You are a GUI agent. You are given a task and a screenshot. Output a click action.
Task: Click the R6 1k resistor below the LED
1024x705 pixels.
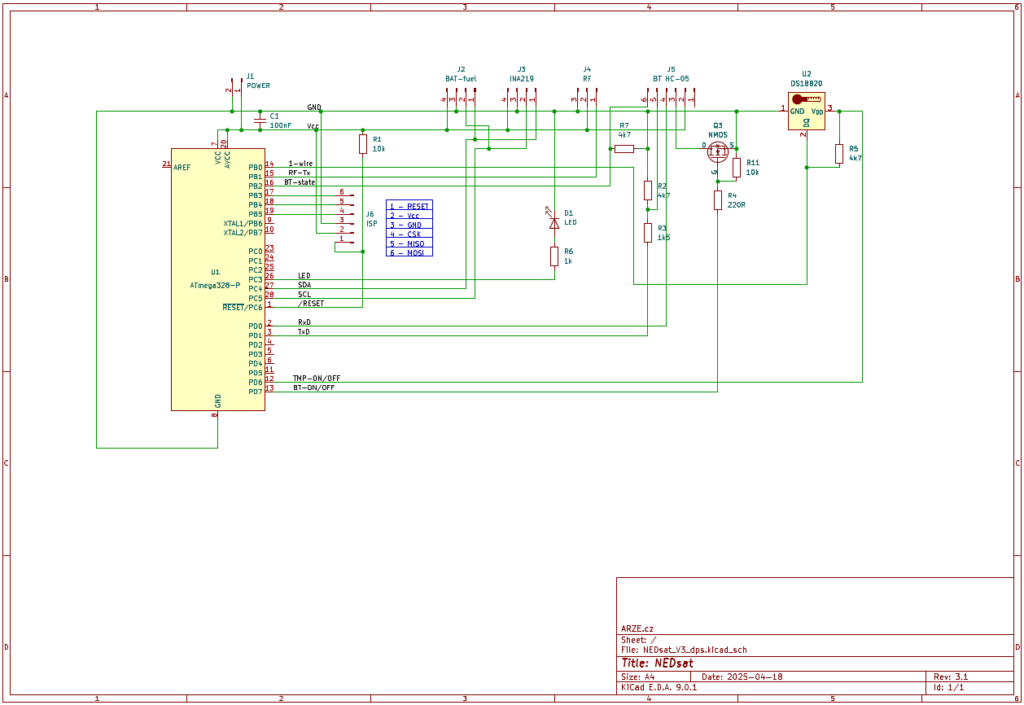pyautogui.click(x=554, y=257)
